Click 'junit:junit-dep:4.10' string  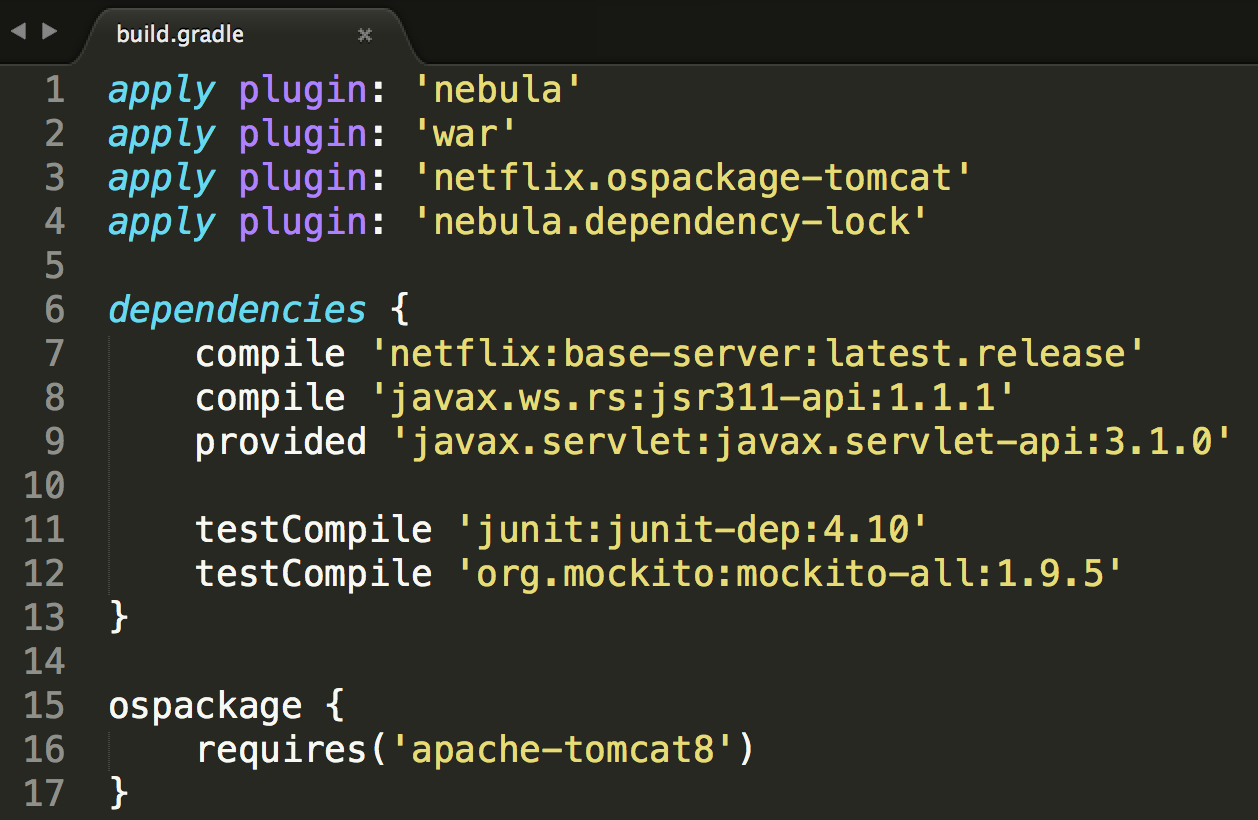692,530
